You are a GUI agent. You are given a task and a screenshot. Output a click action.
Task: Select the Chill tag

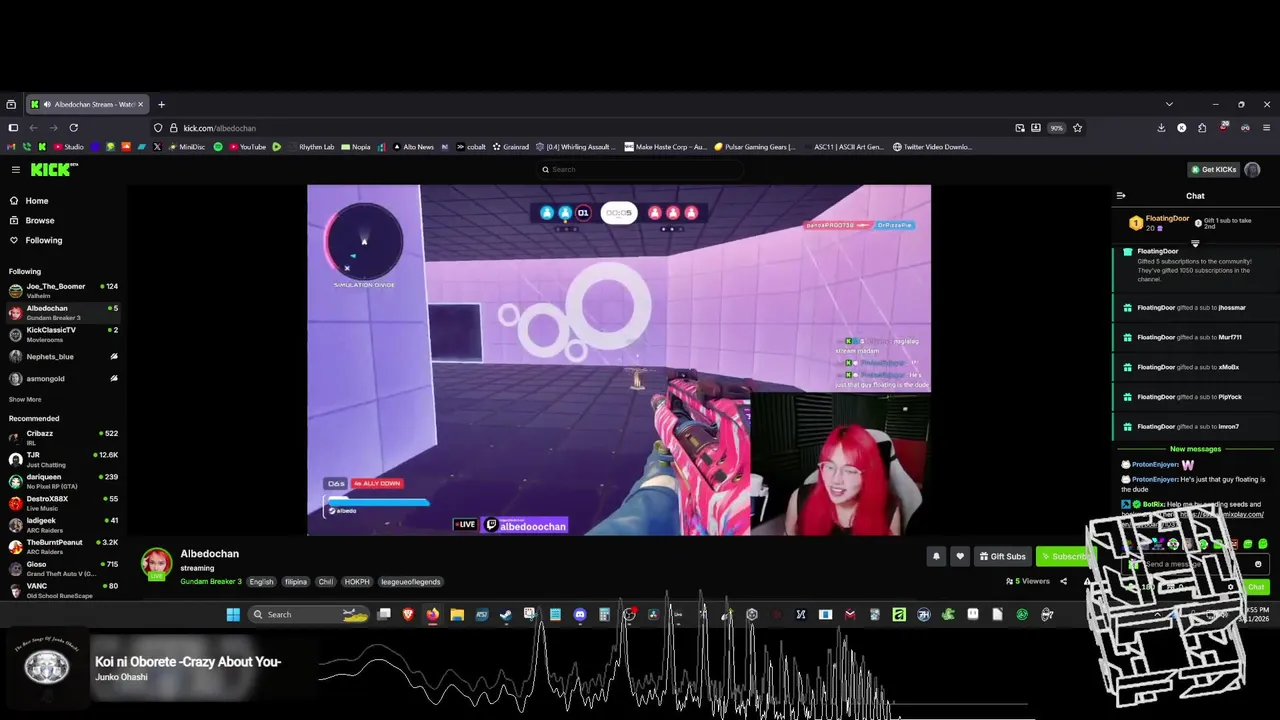click(326, 581)
